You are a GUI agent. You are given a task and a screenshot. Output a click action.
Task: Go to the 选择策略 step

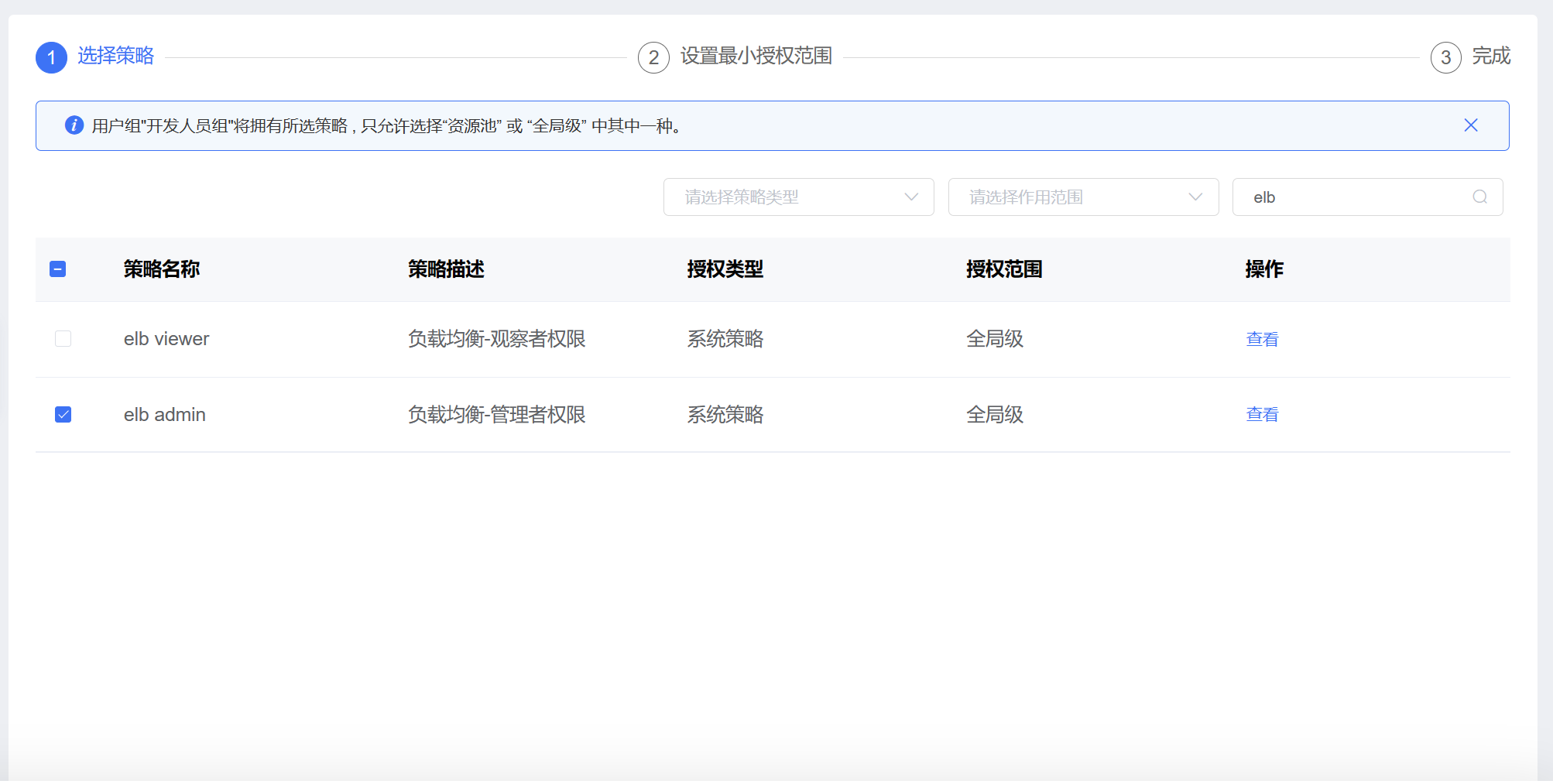tap(115, 56)
